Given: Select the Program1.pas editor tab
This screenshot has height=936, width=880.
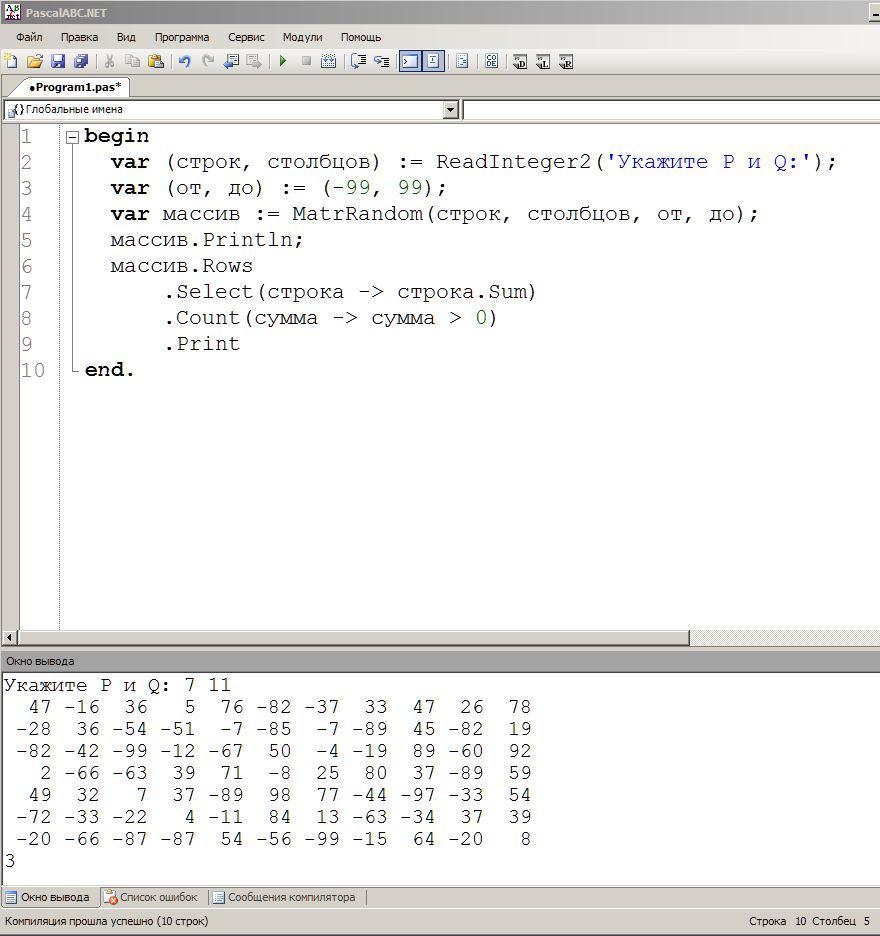Looking at the screenshot, I should tap(75, 87).
